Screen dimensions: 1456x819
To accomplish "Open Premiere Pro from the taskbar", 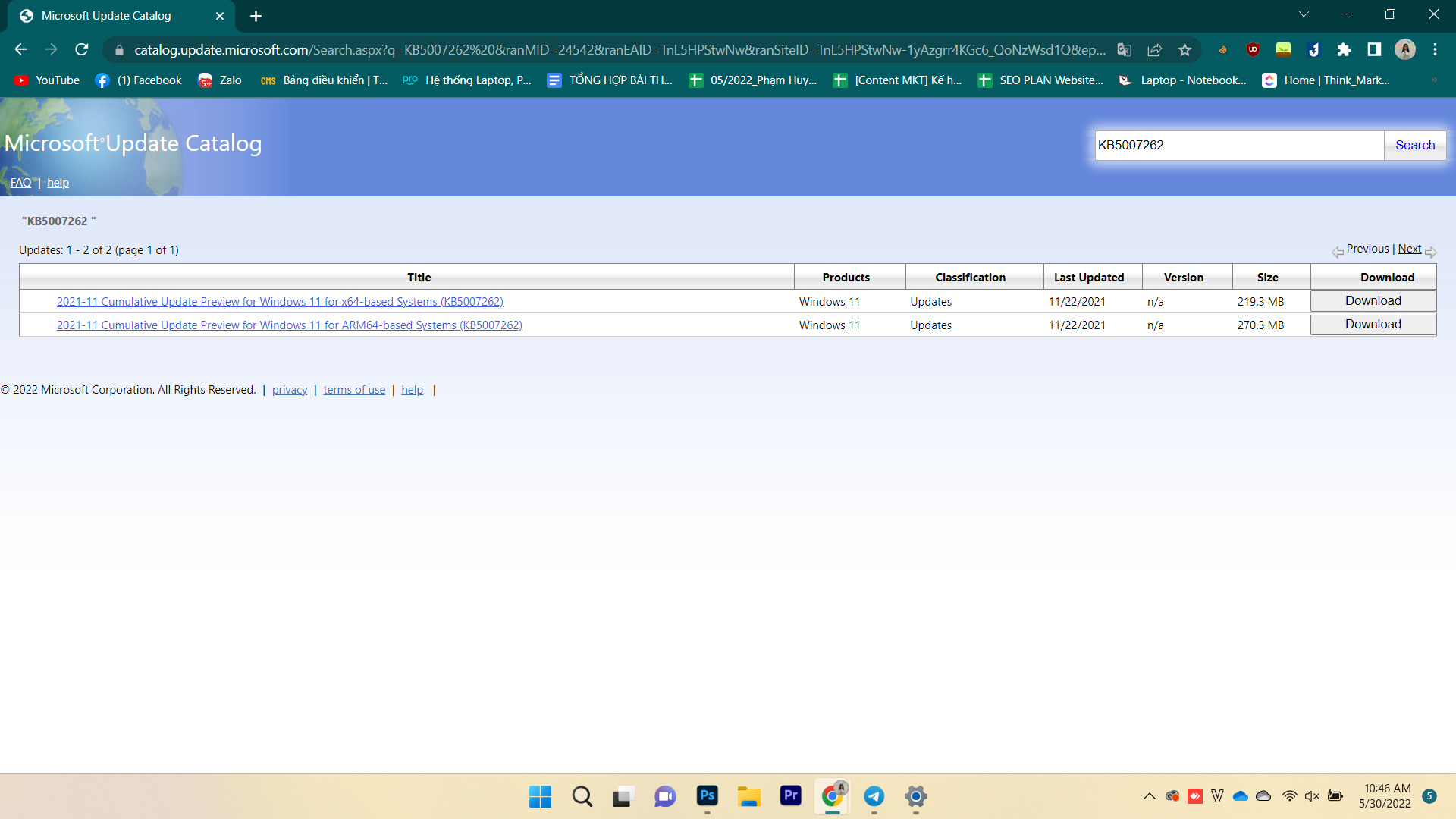I will point(790,796).
